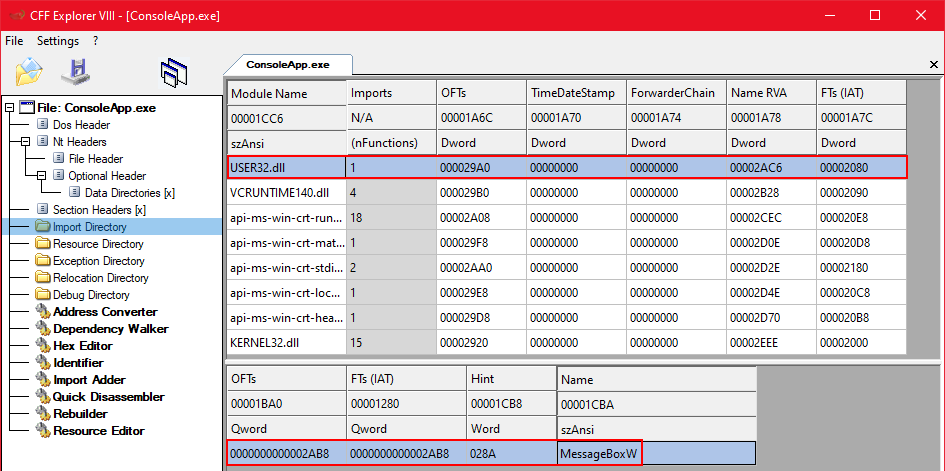945x471 pixels.
Task: Open the Resource Editor tool
Action: tap(98, 430)
